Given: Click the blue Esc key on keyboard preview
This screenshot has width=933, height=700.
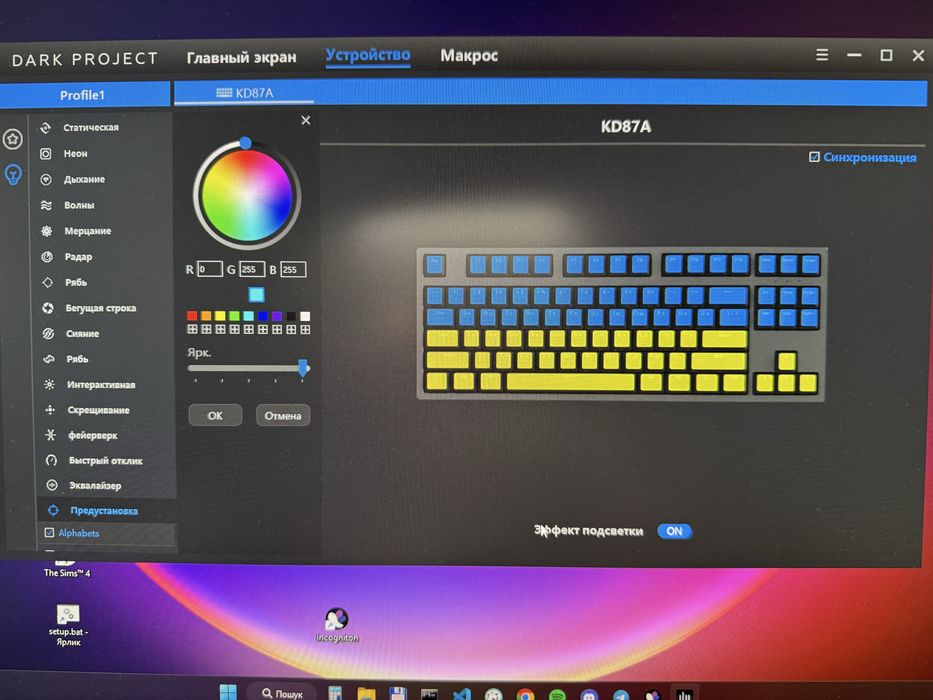Looking at the screenshot, I should tap(434, 264).
